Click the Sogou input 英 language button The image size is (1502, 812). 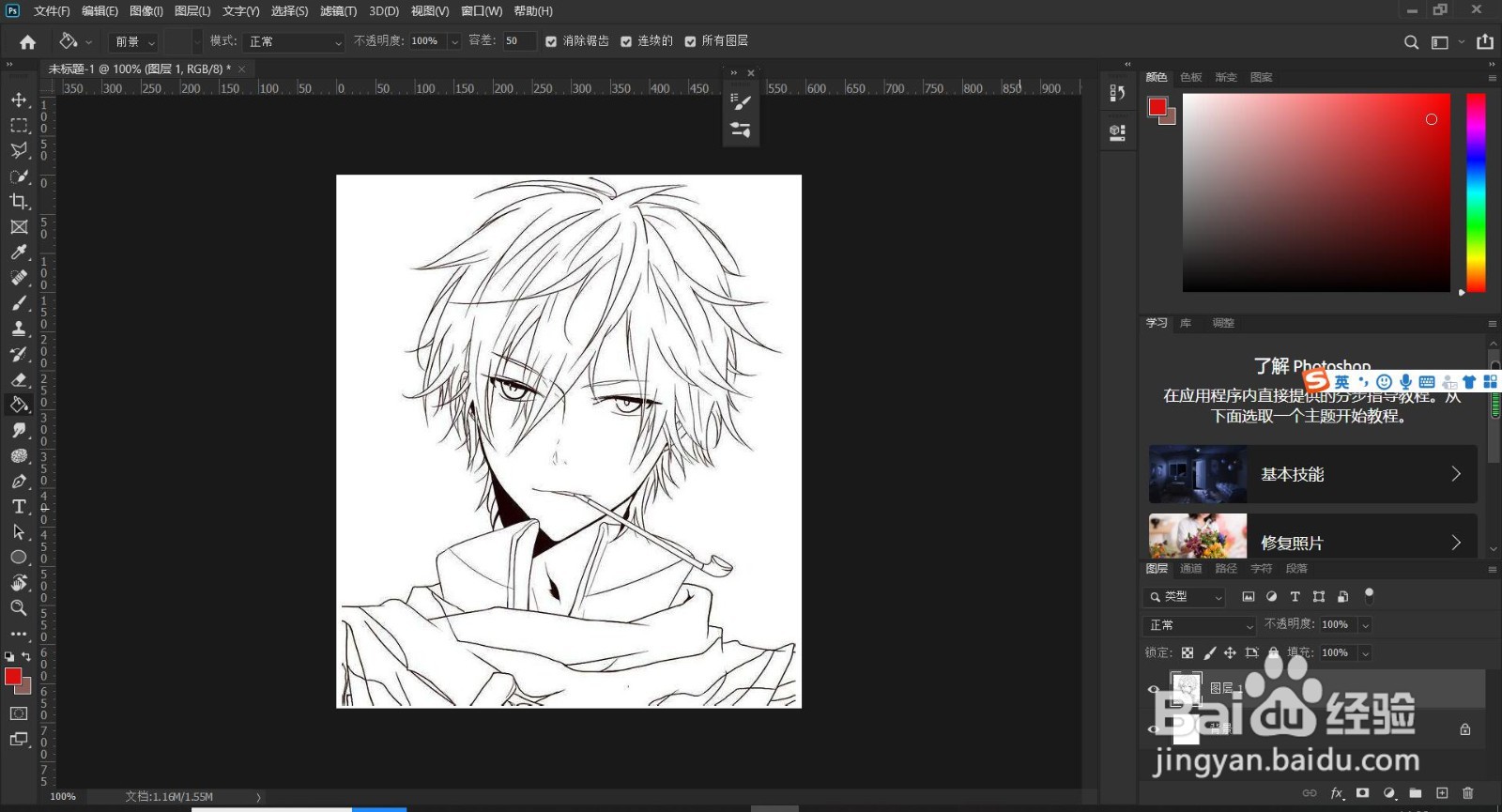point(1342,382)
